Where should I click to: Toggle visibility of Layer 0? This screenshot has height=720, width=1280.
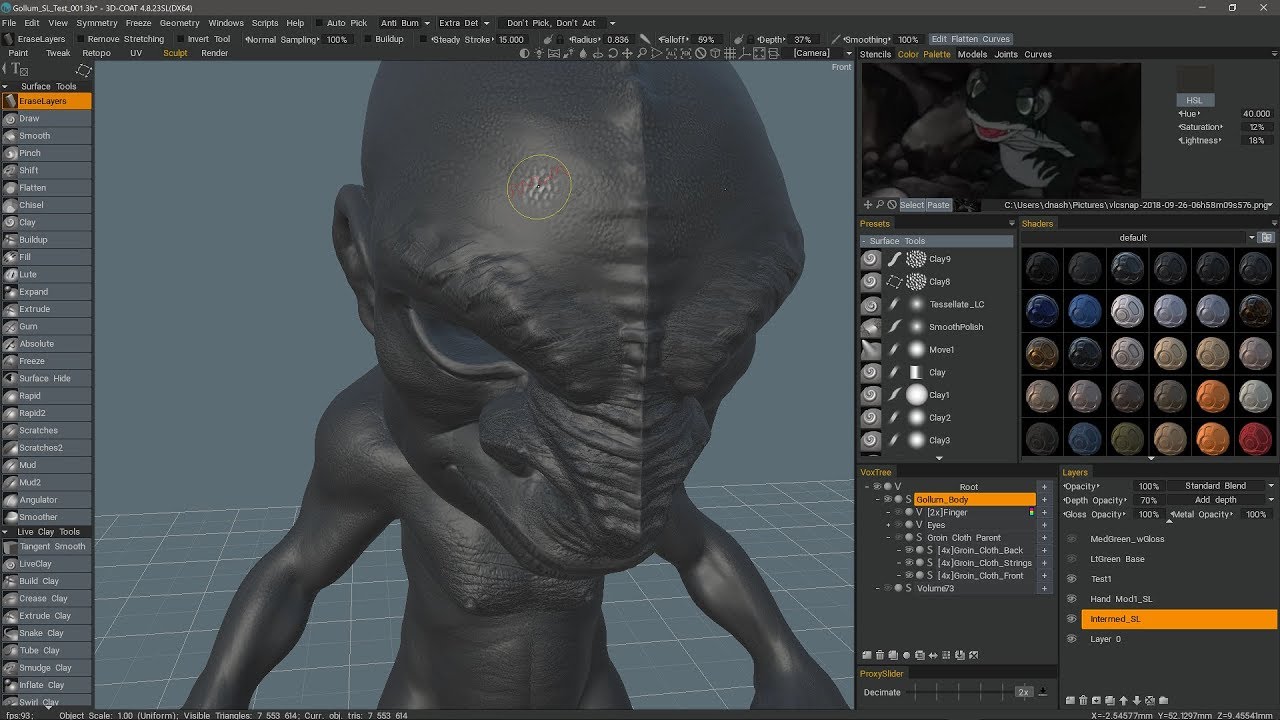point(1071,639)
